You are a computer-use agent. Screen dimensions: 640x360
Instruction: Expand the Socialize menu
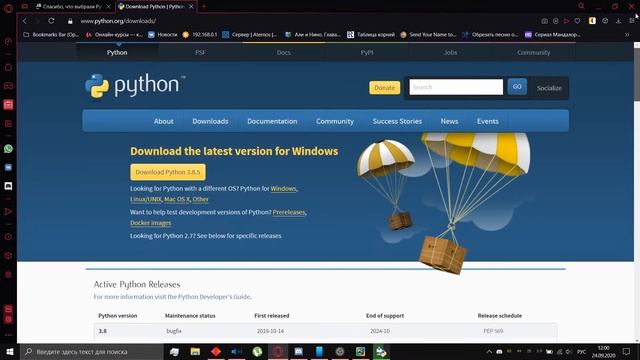[549, 88]
